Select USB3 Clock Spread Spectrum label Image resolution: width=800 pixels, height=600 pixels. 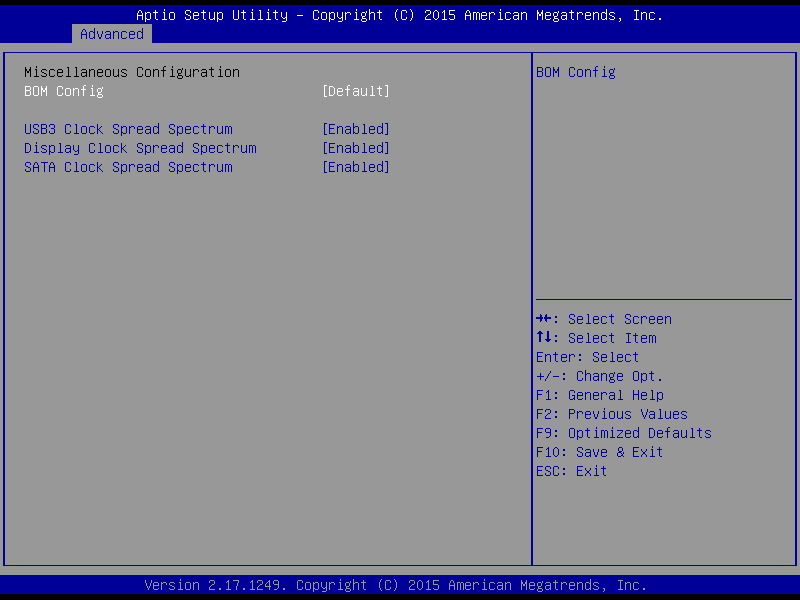tap(128, 129)
